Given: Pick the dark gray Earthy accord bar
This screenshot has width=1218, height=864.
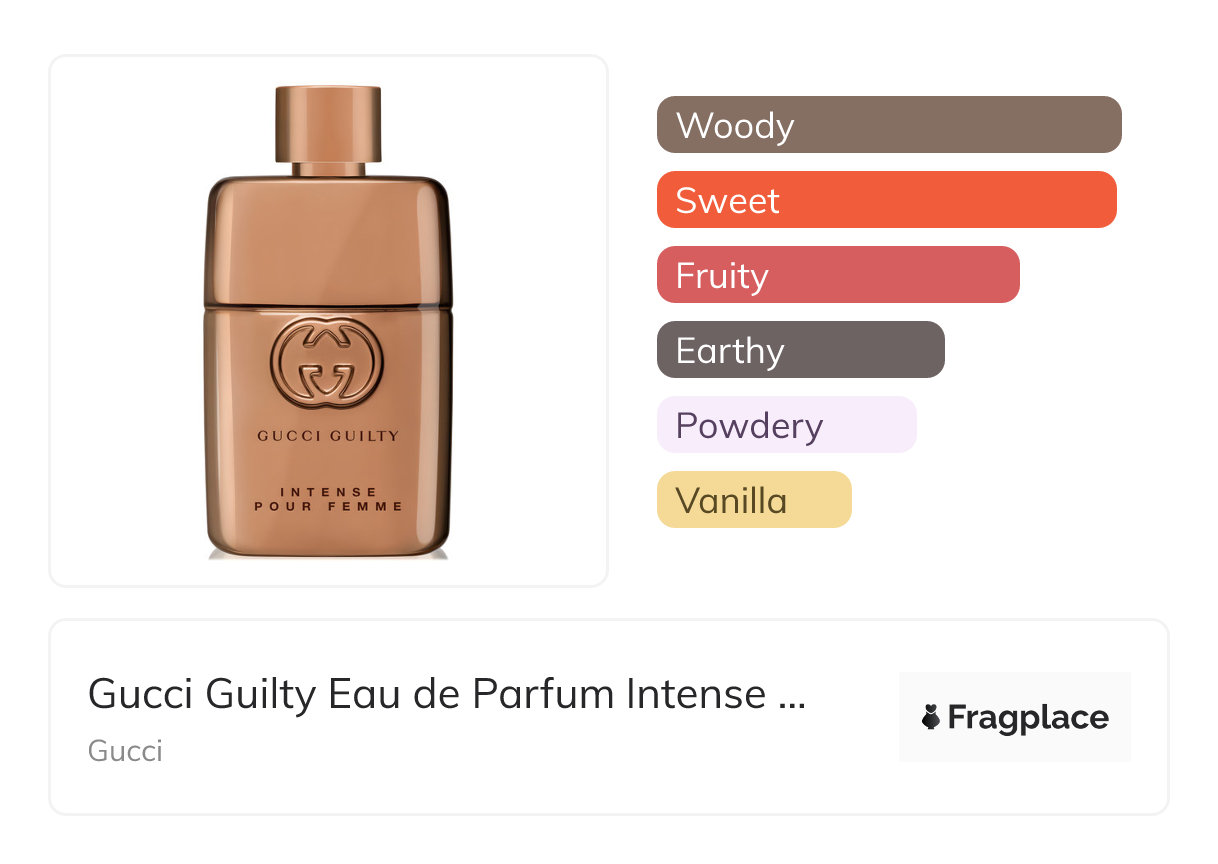Looking at the screenshot, I should pyautogui.click(x=801, y=350).
